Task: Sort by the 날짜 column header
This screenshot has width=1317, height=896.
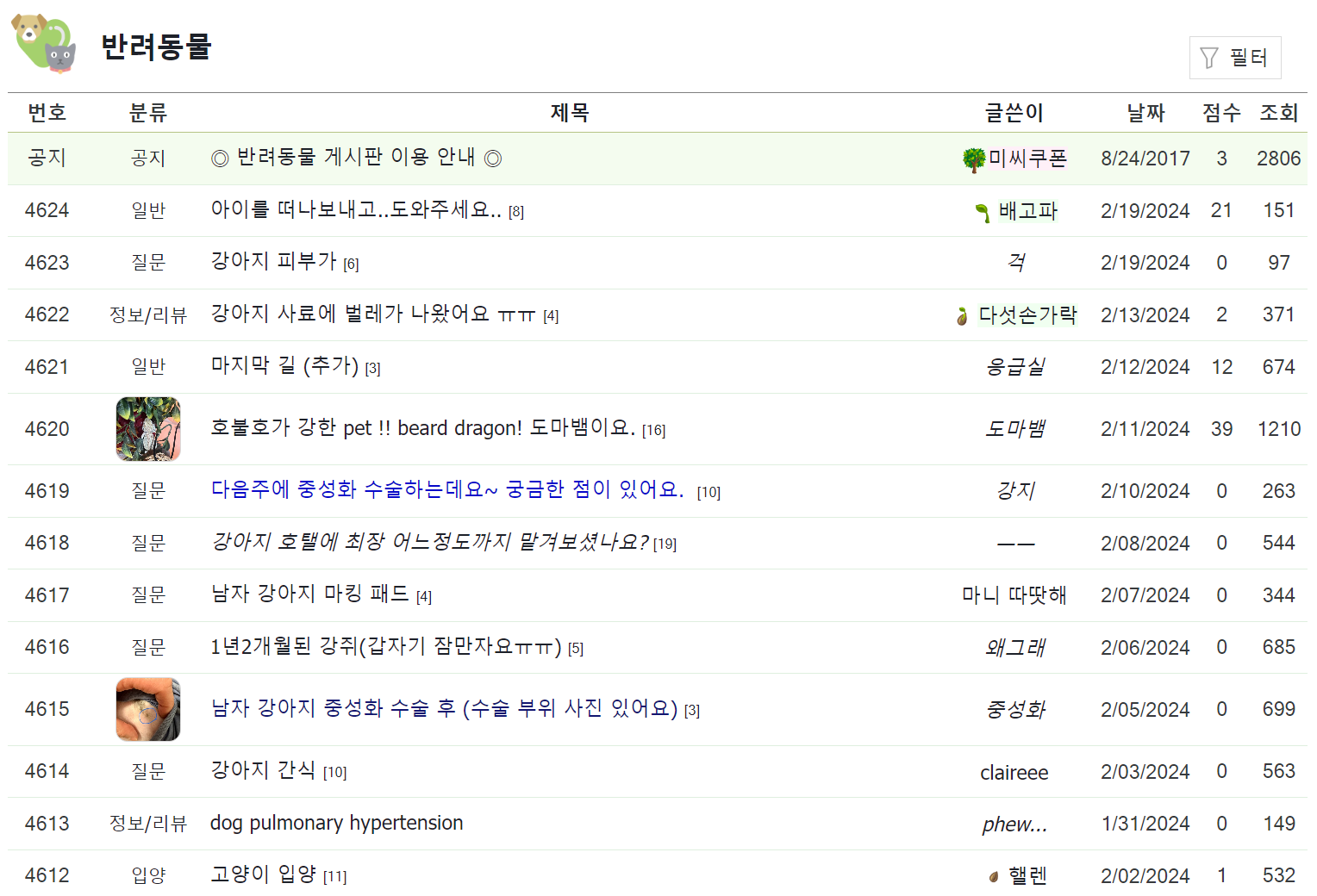Action: pos(1145,112)
